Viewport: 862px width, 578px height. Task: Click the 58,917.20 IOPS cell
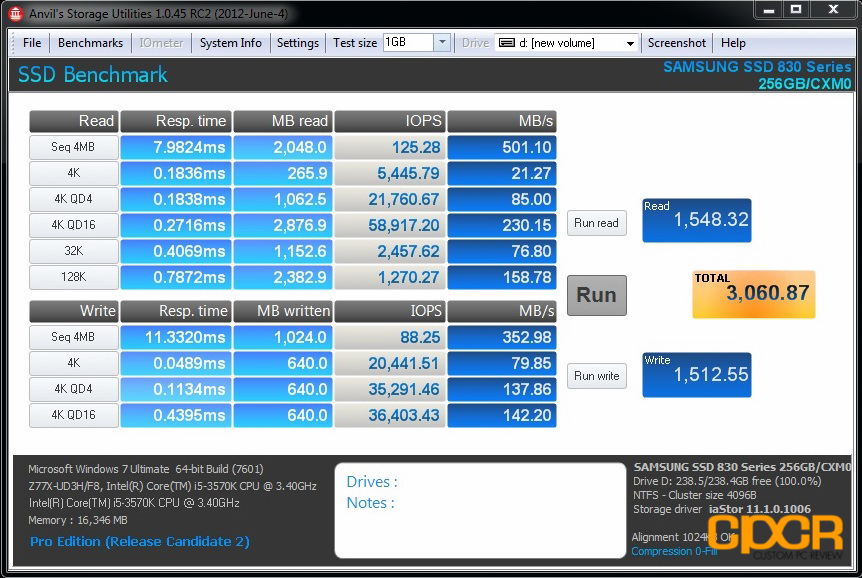click(390, 225)
